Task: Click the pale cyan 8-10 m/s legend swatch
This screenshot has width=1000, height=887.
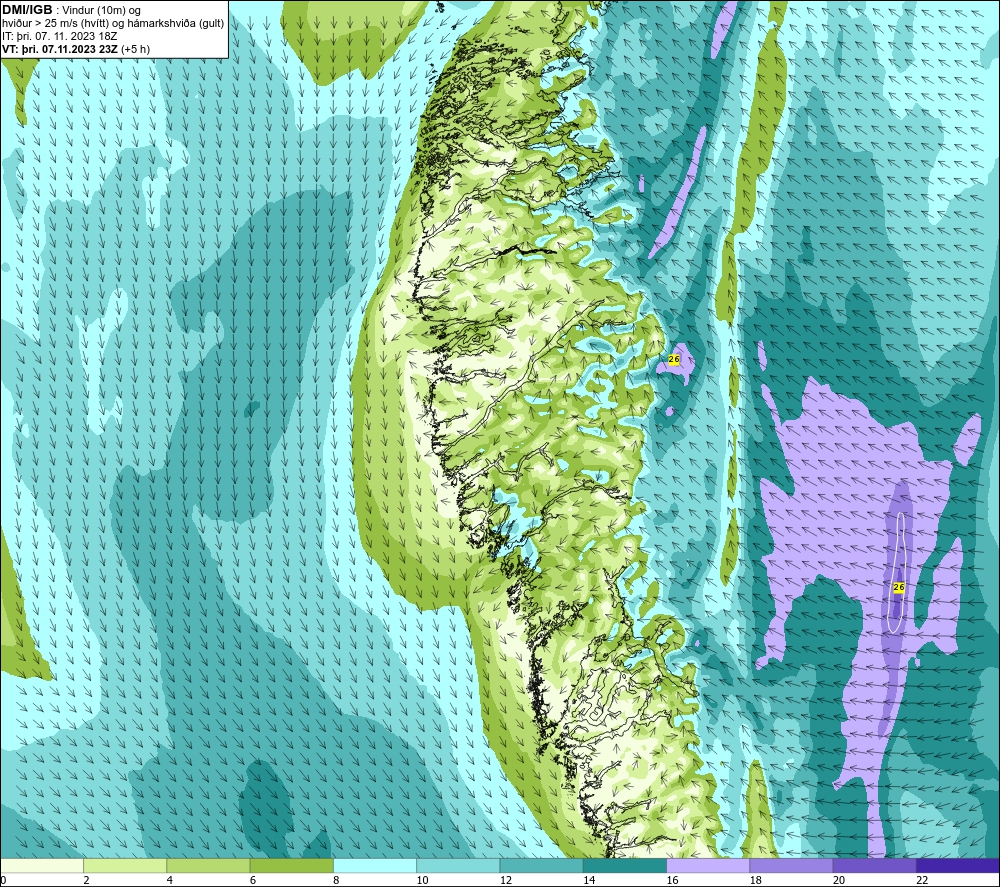Action: coord(375,865)
